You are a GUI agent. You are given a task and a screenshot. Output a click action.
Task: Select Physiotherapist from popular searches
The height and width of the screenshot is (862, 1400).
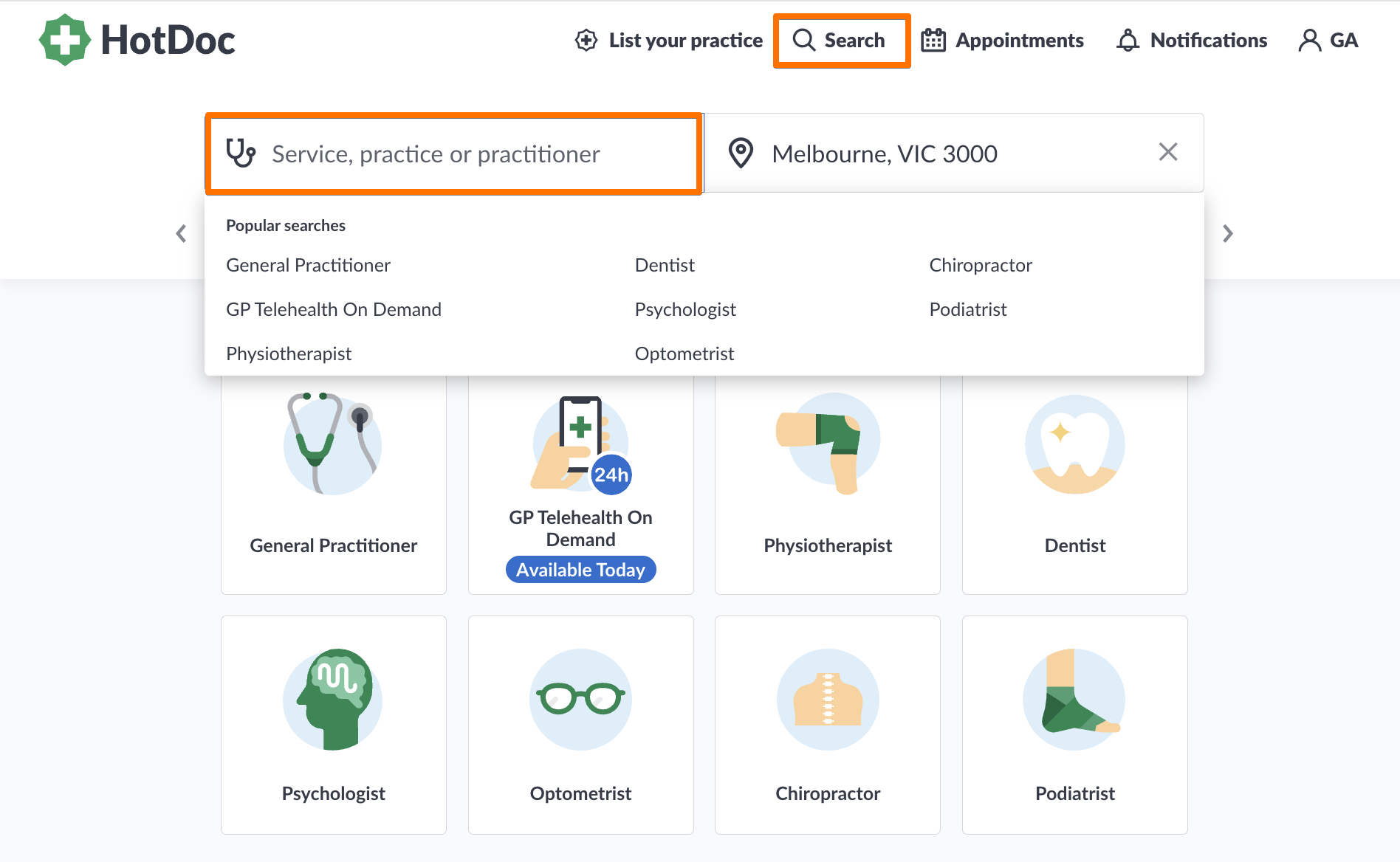point(289,354)
